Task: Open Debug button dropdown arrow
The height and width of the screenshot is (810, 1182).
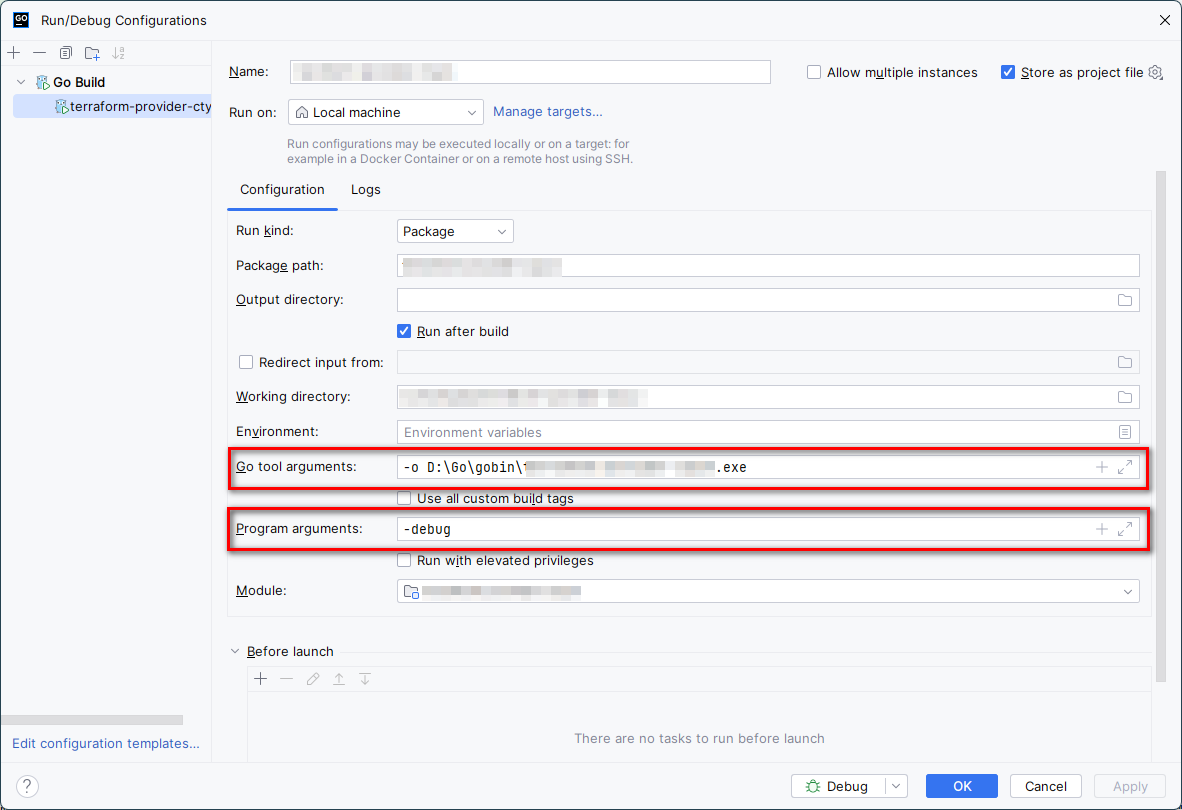Action: click(896, 786)
